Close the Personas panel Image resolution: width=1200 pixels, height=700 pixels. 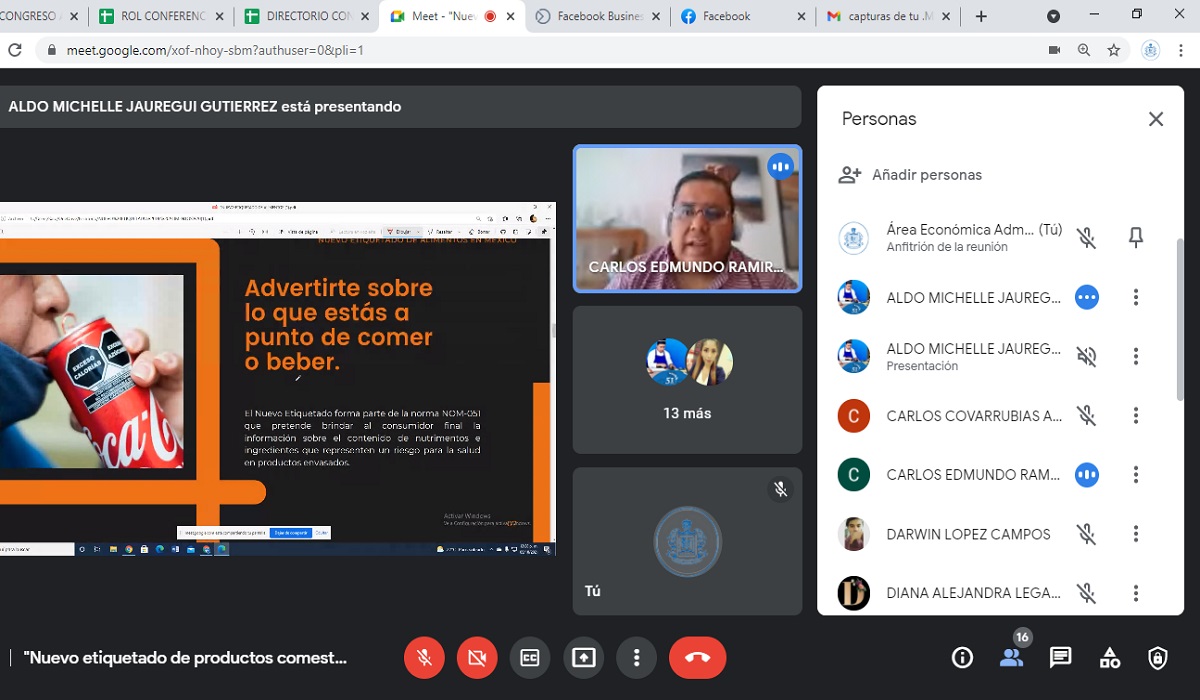tap(1156, 119)
